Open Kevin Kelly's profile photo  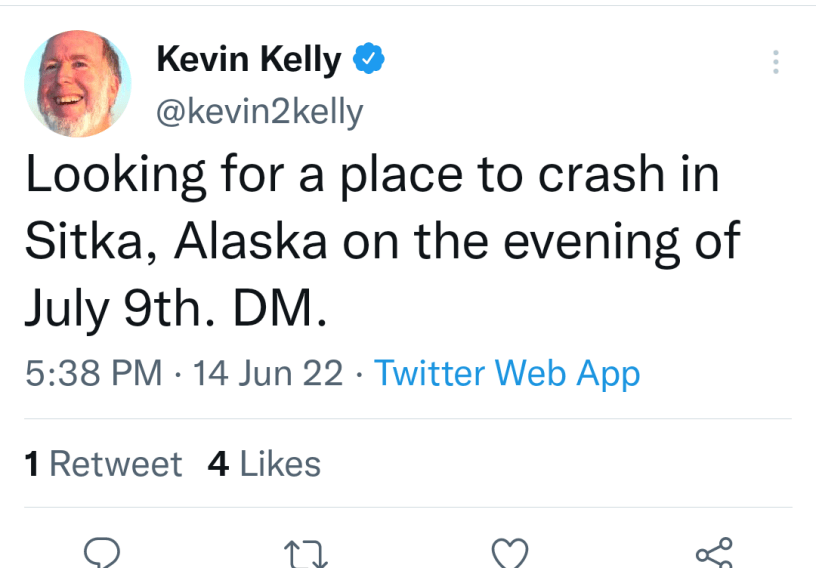point(77,83)
